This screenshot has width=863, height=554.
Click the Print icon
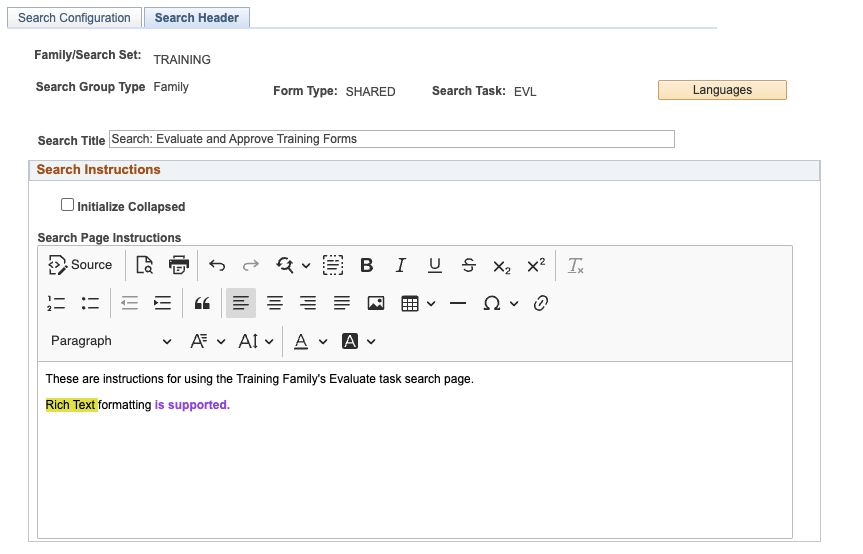pos(178,265)
